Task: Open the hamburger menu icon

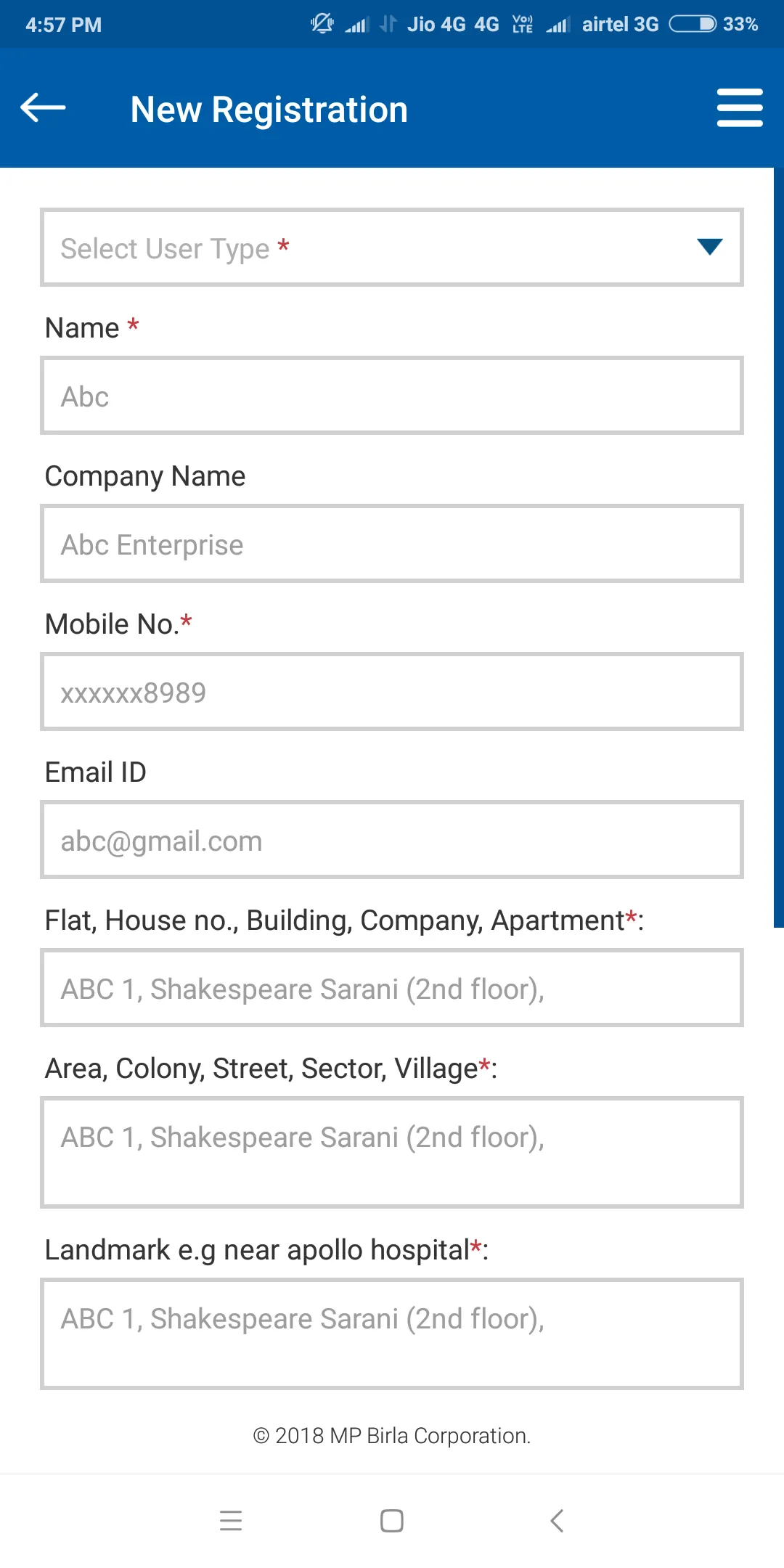Action: pos(739,108)
